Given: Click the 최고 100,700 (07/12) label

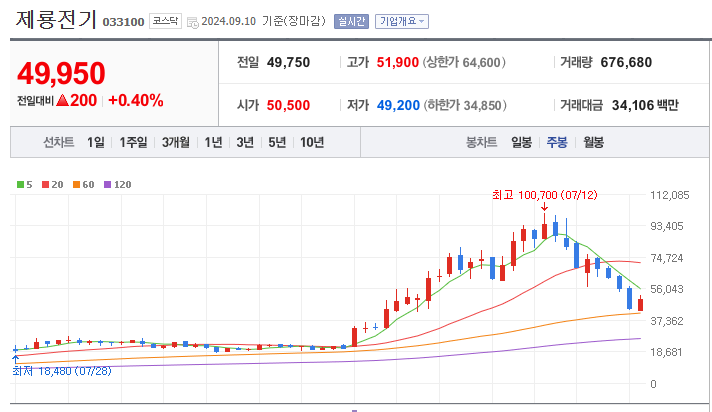Looking at the screenshot, I should pos(544,195).
